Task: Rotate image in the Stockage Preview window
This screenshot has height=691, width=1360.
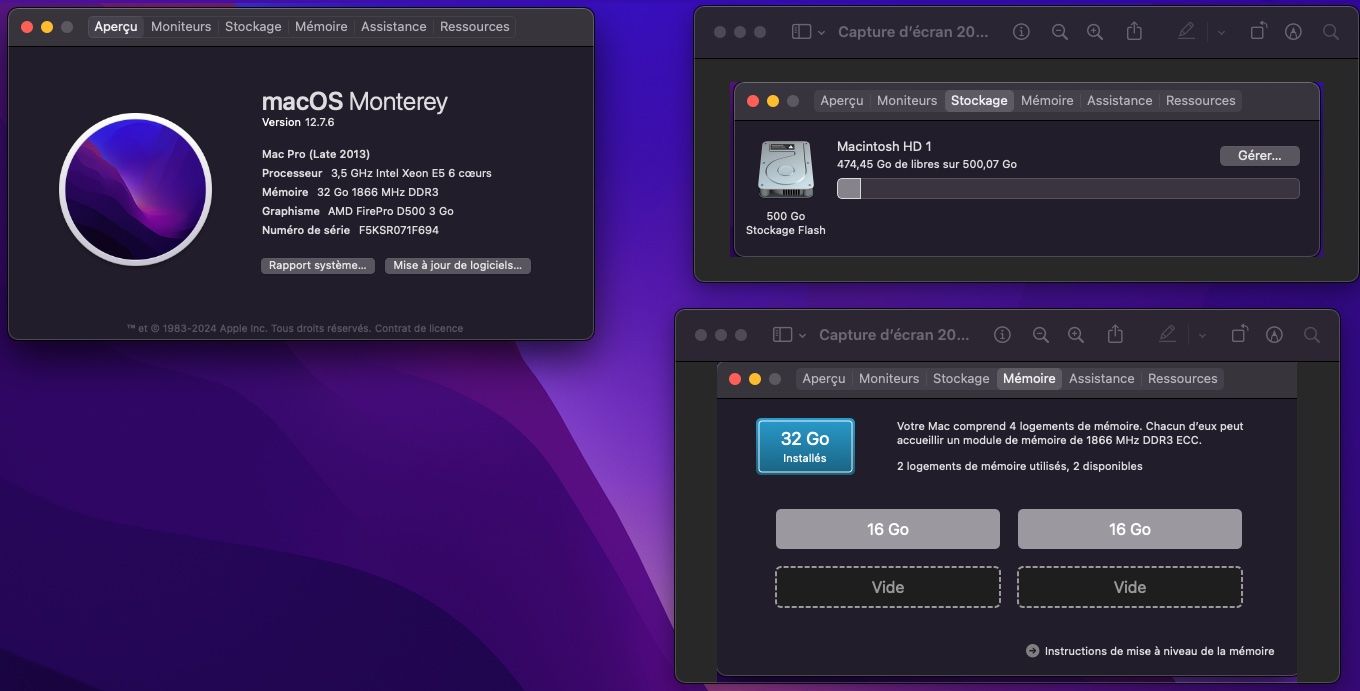Action: (1258, 31)
